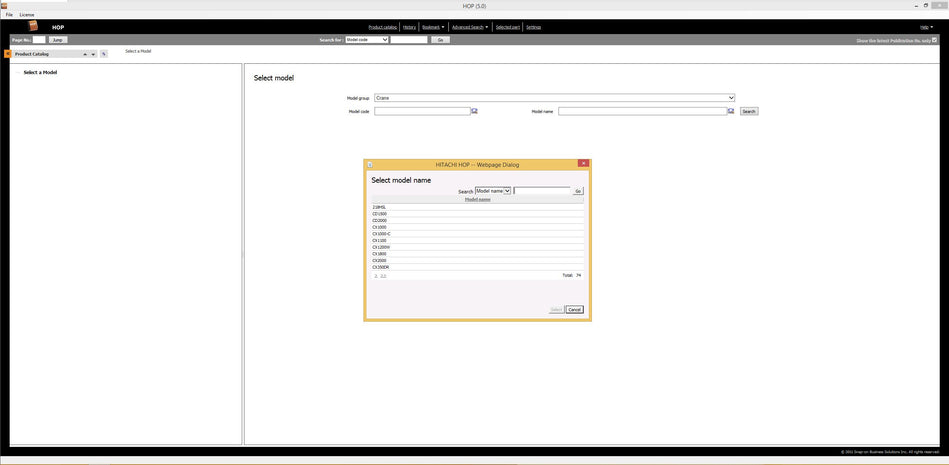This screenshot has width=949, height=465.
Task: Open the Search for Model code dropdown
Action: coord(385,40)
